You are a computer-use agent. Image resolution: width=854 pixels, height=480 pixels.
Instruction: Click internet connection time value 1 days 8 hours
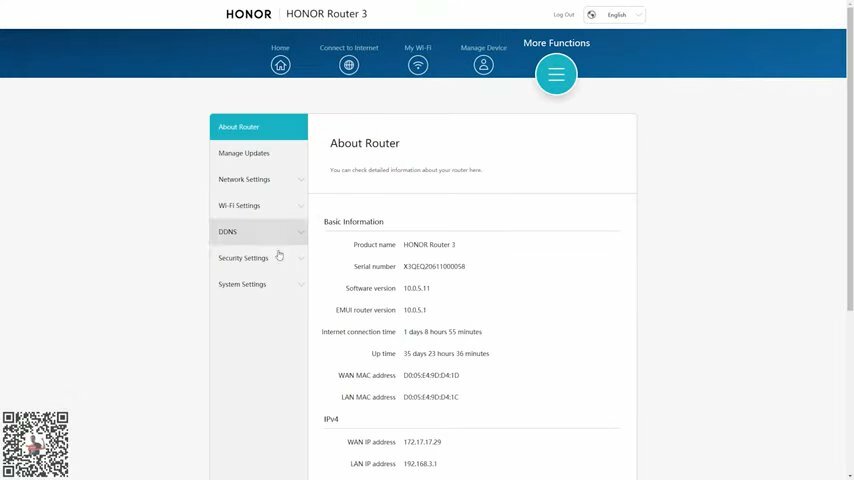(442, 332)
